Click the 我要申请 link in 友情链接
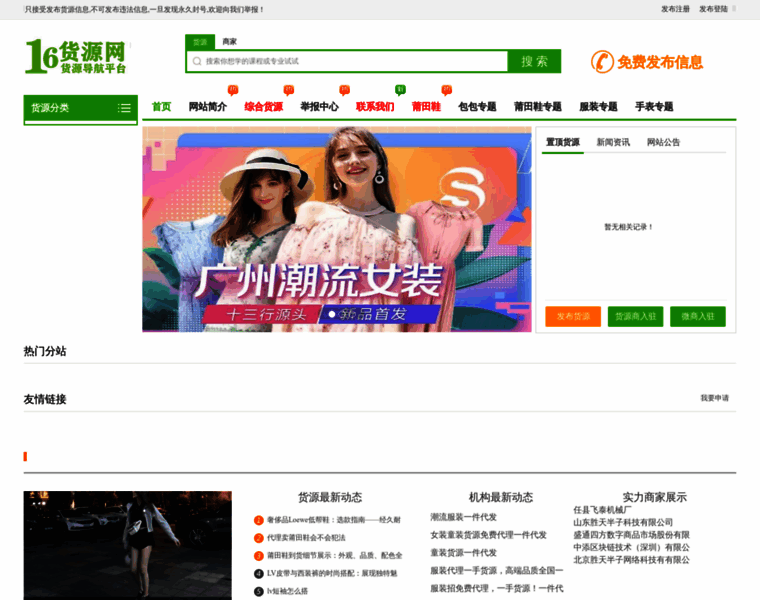 (714, 398)
